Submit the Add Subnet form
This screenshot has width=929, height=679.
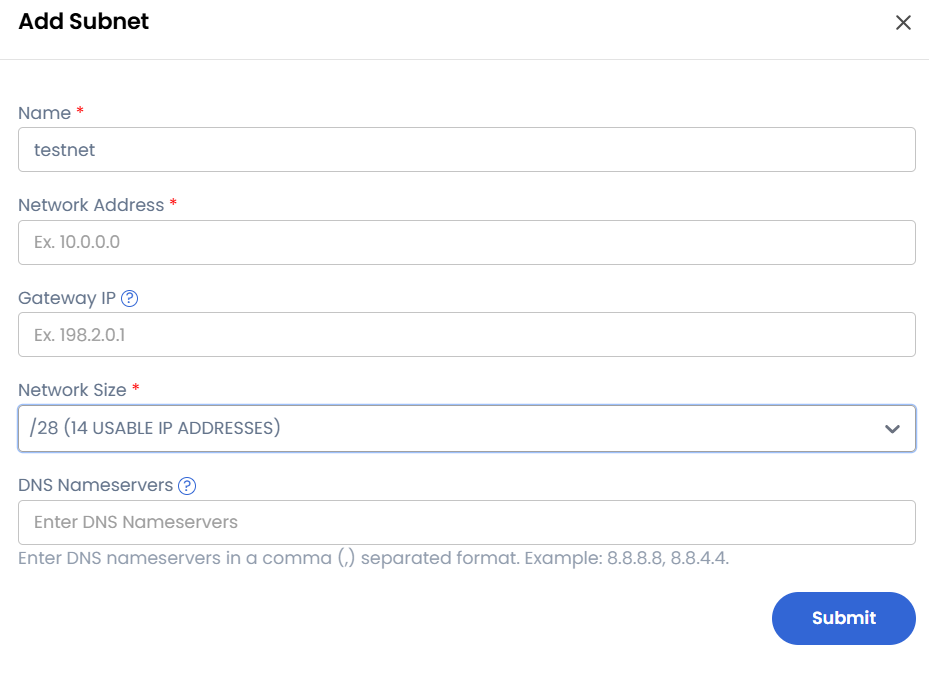843,618
